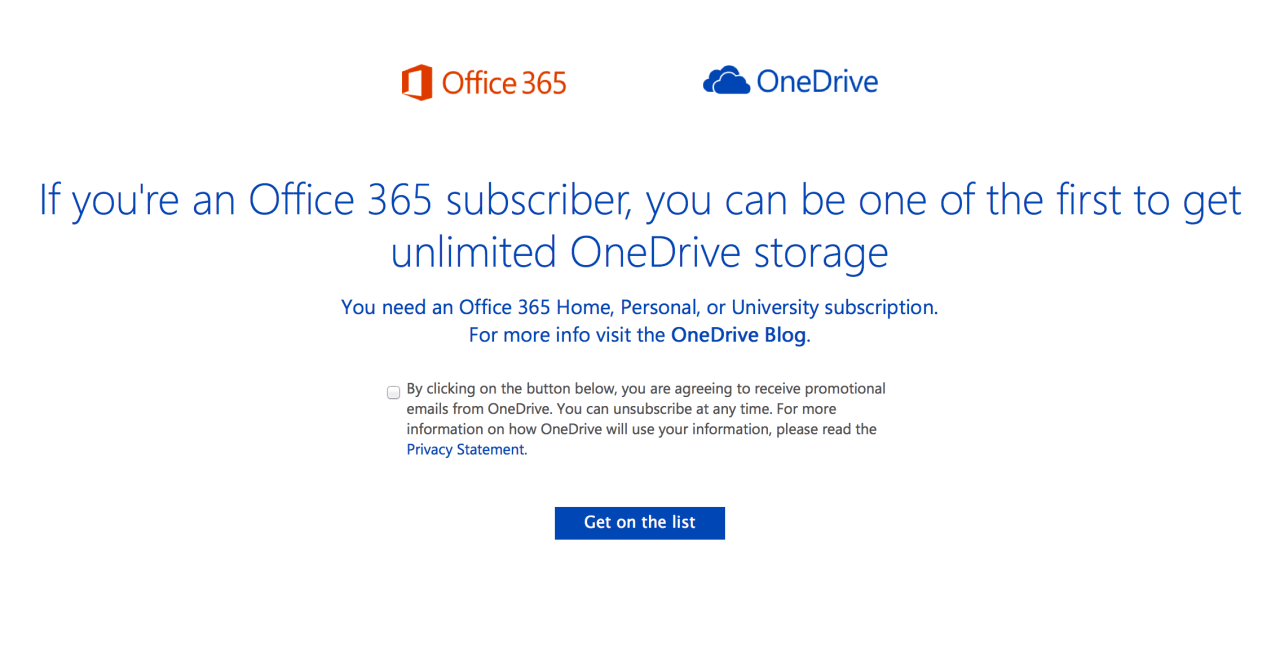
Task: Click the "OneDrive" wordmark beside the cloud
Action: (x=817, y=81)
